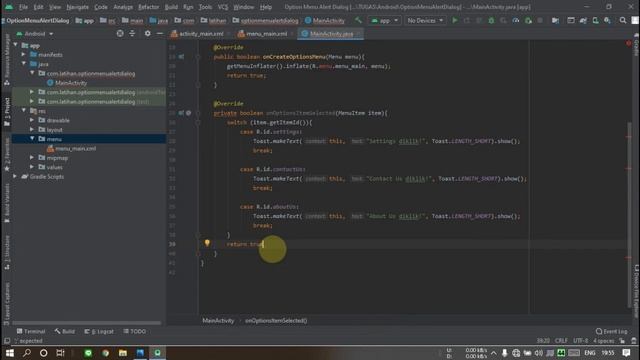
Task: Expand the layout folder
Action: (32, 129)
